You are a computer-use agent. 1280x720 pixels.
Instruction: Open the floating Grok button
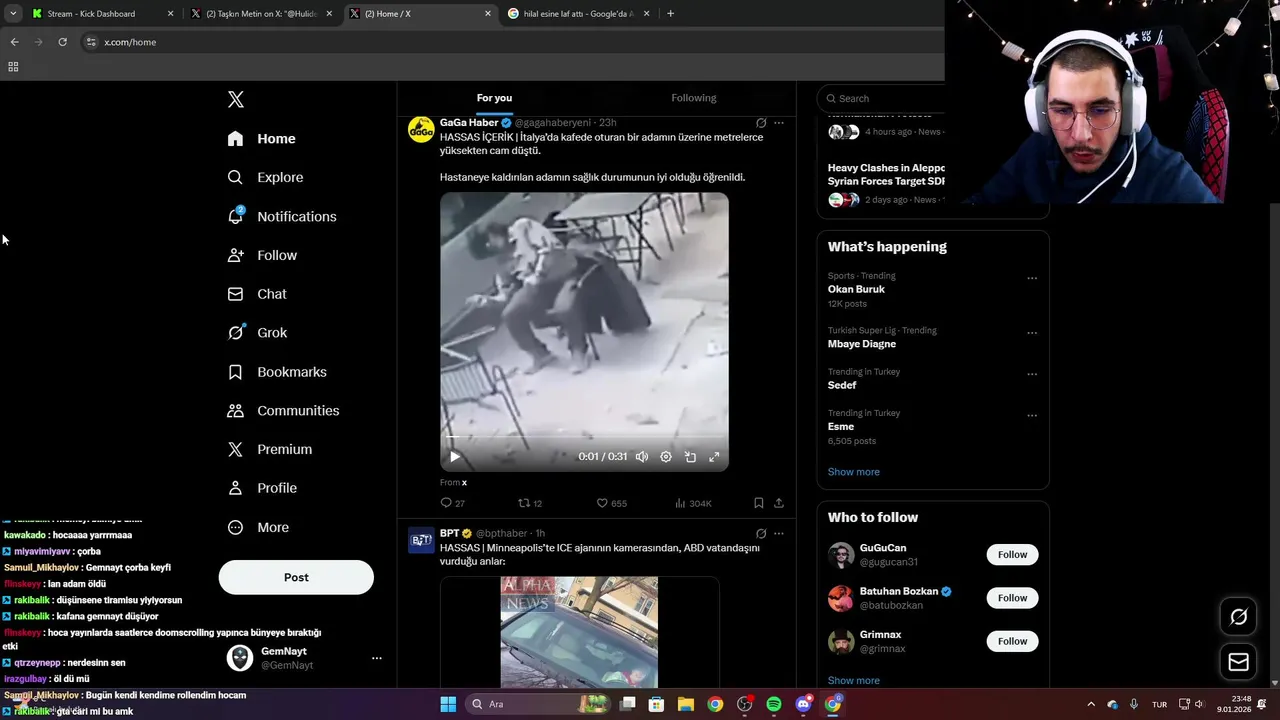pyautogui.click(x=1238, y=617)
